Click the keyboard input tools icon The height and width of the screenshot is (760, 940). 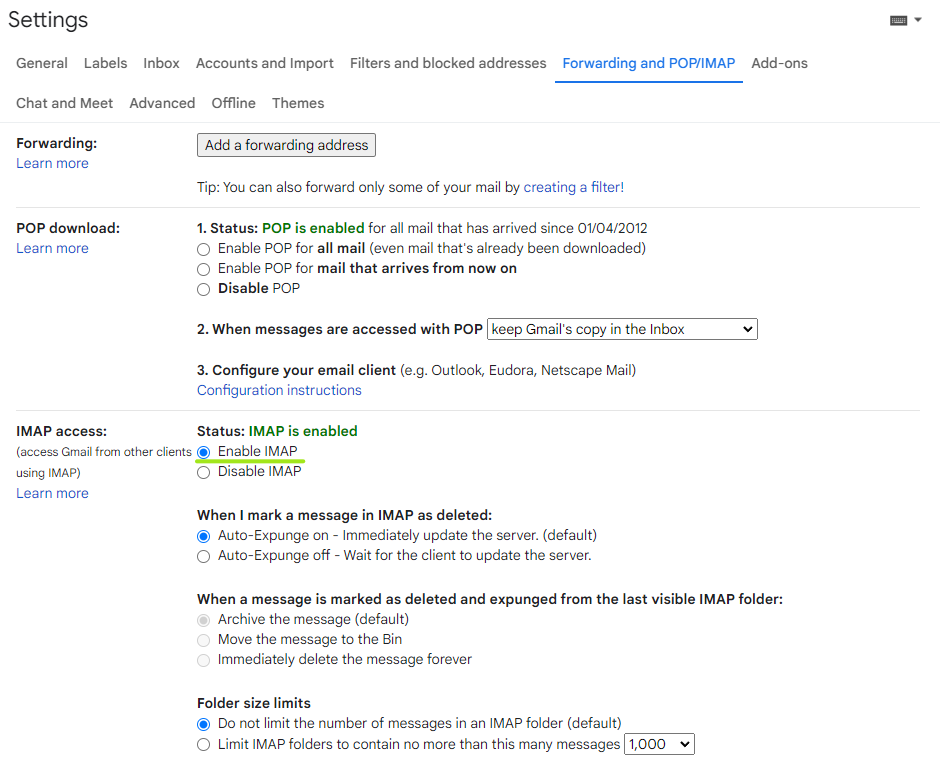pos(898,20)
